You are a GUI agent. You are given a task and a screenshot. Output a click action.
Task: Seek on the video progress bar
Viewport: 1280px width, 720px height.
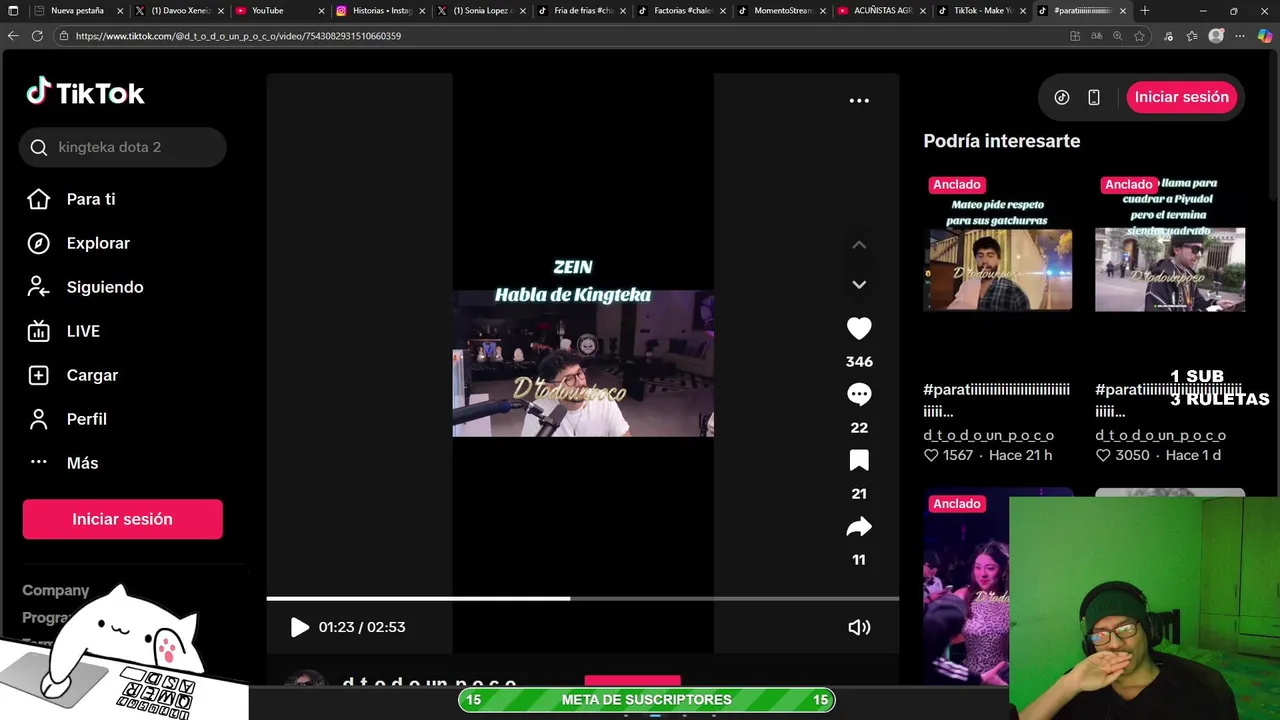click(x=583, y=598)
